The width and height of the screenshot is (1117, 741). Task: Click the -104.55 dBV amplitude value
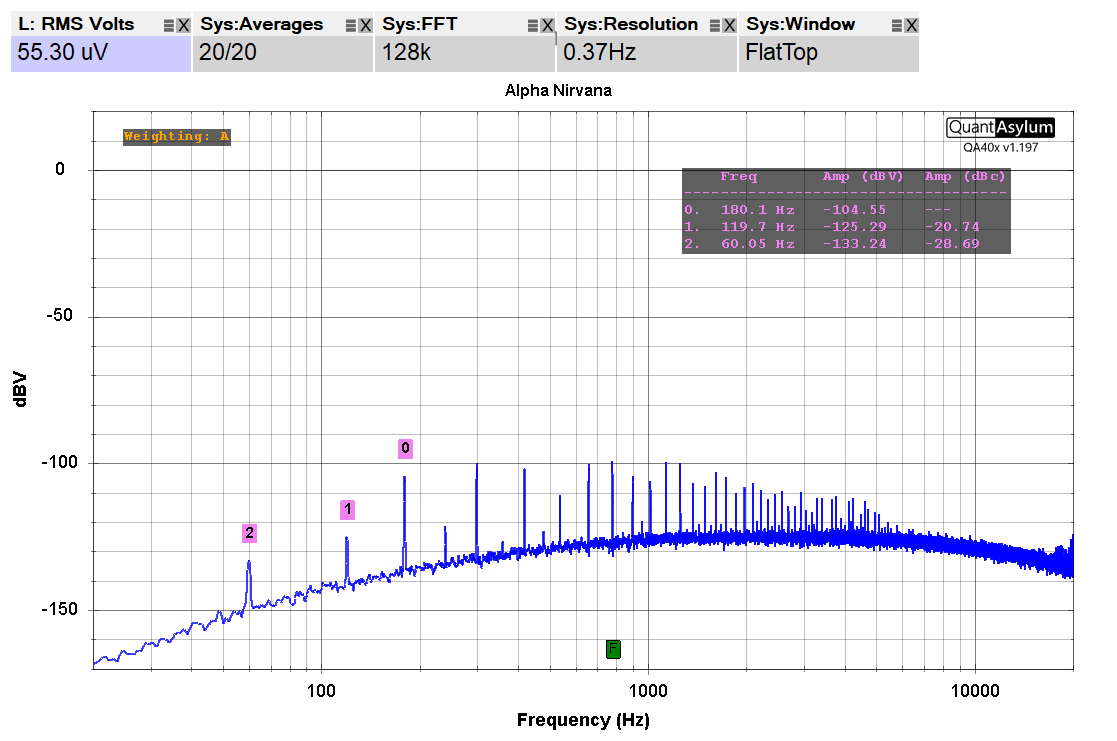click(x=855, y=210)
